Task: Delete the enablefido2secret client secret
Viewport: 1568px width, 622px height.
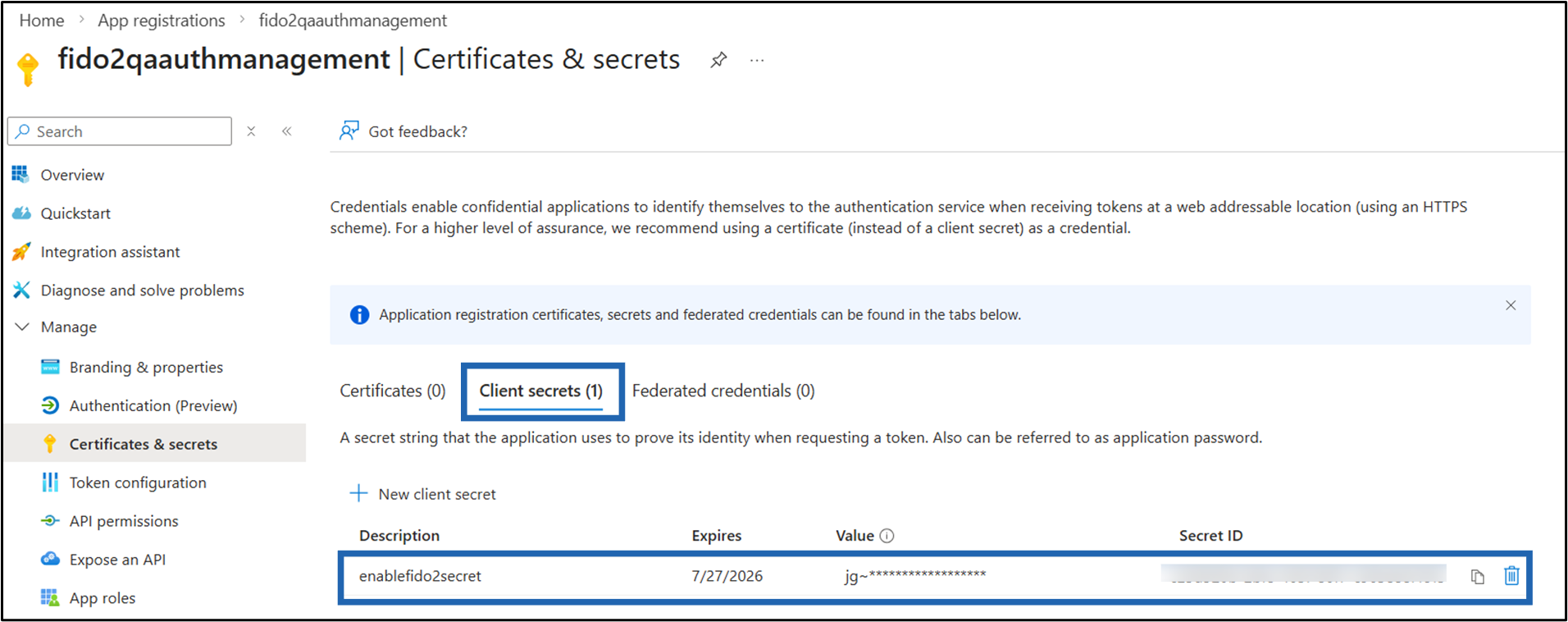Action: click(x=1511, y=576)
